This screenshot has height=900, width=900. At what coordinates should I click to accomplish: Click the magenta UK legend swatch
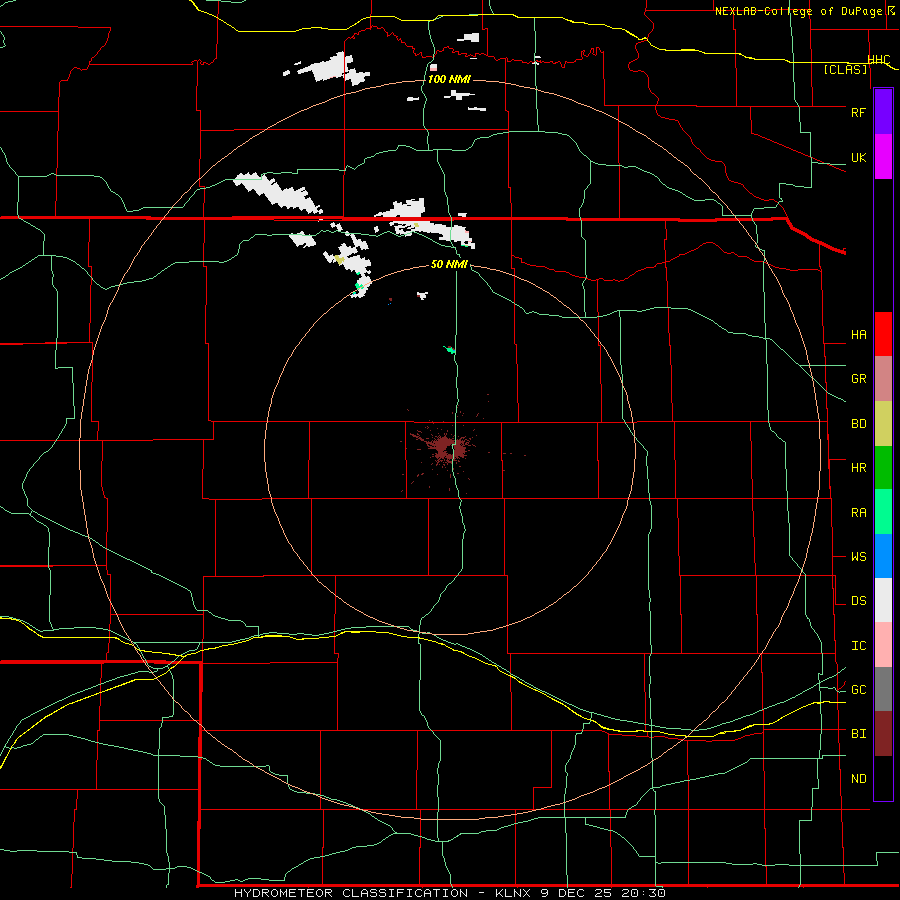click(883, 157)
